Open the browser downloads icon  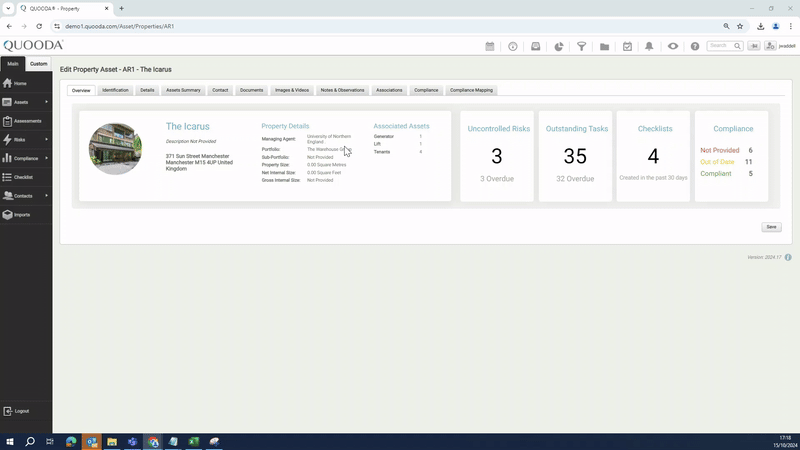pos(760,26)
